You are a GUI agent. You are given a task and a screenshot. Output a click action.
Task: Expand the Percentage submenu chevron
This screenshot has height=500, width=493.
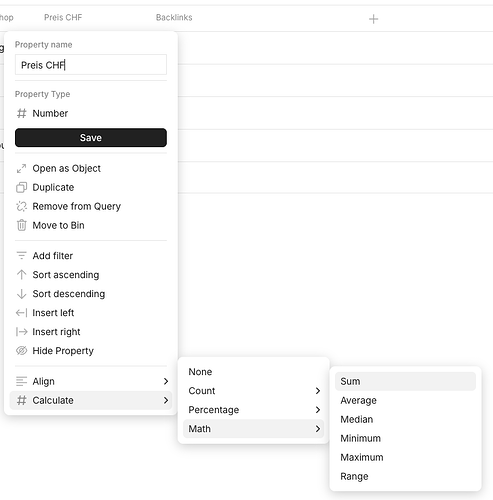(x=318, y=410)
